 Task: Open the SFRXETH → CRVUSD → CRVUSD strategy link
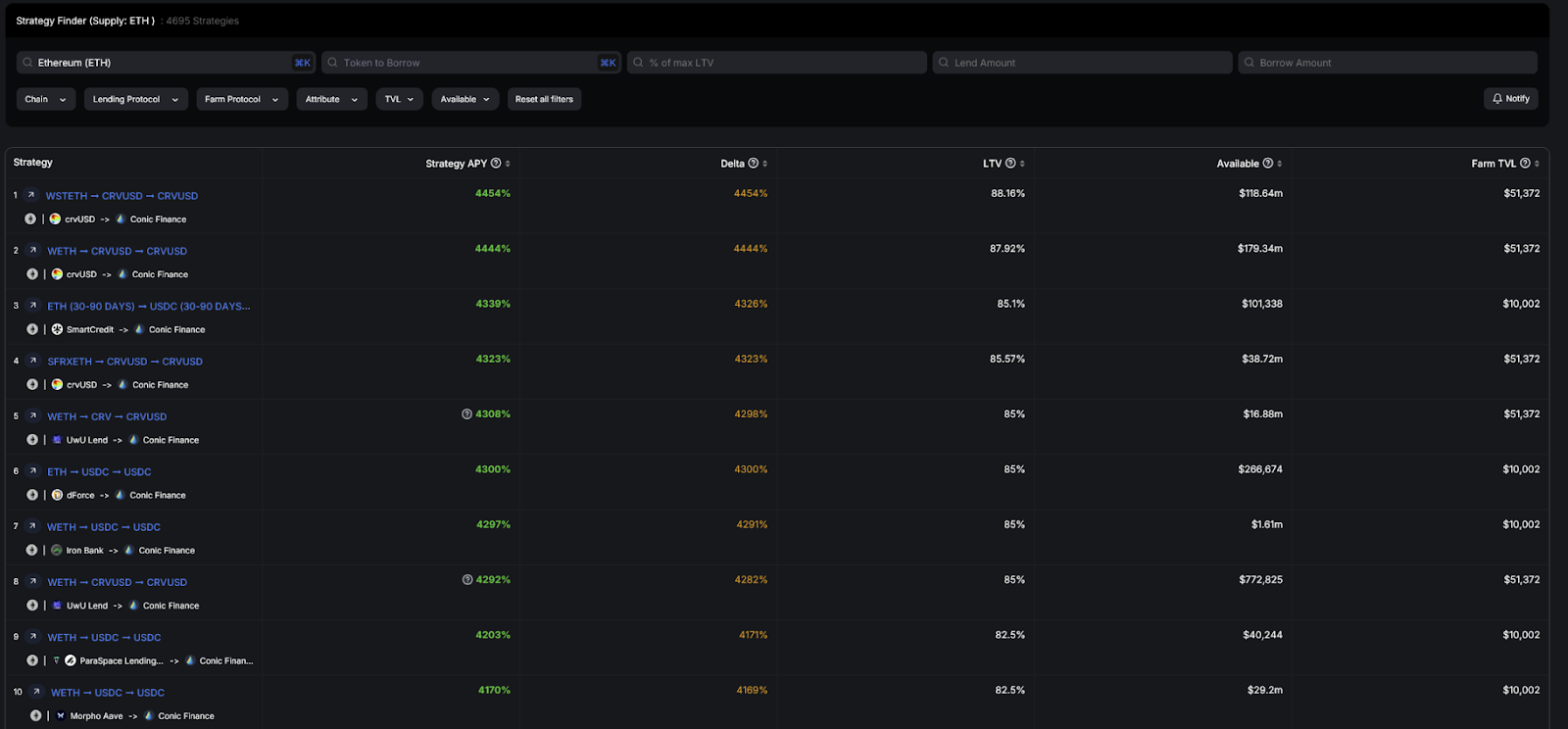pos(124,362)
